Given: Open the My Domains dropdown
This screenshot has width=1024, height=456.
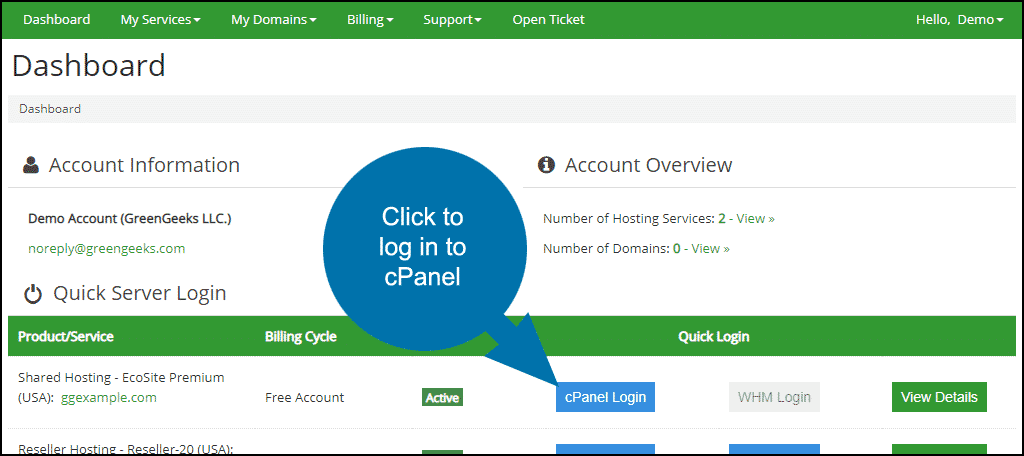Looking at the screenshot, I should tap(273, 20).
